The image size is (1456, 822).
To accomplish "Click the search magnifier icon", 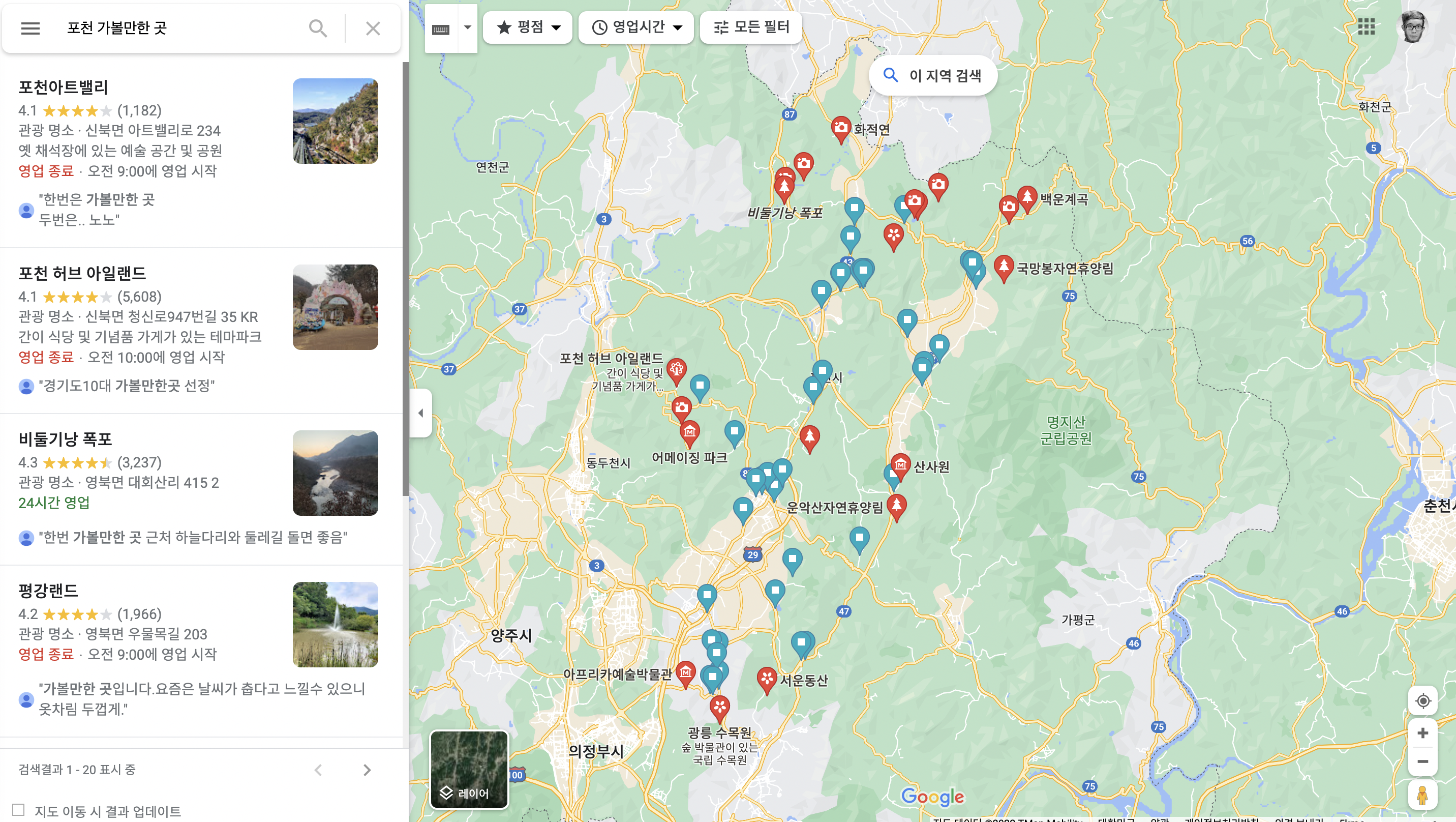I will point(318,28).
